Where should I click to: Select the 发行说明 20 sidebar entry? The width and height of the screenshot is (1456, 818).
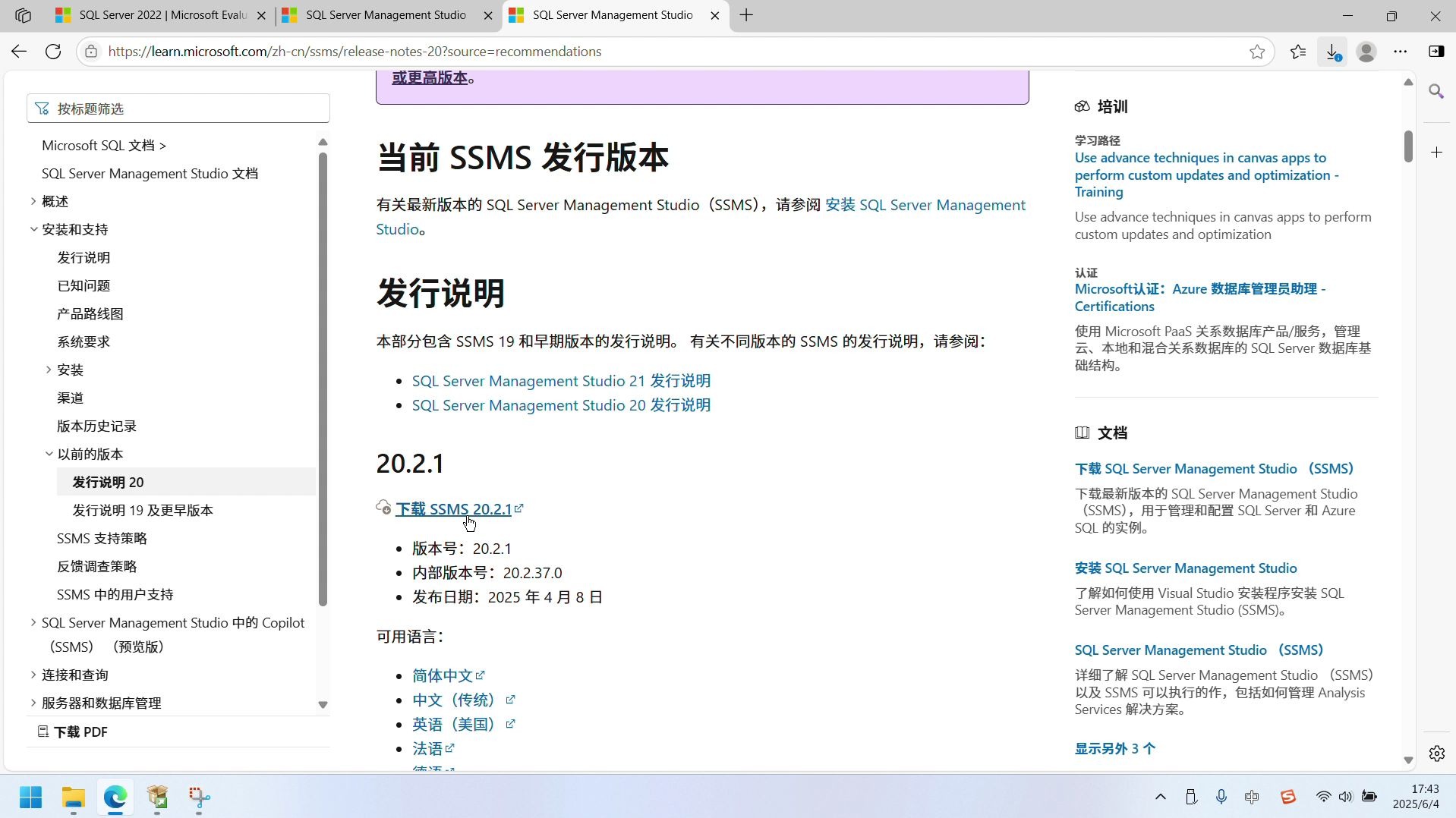tap(107, 481)
